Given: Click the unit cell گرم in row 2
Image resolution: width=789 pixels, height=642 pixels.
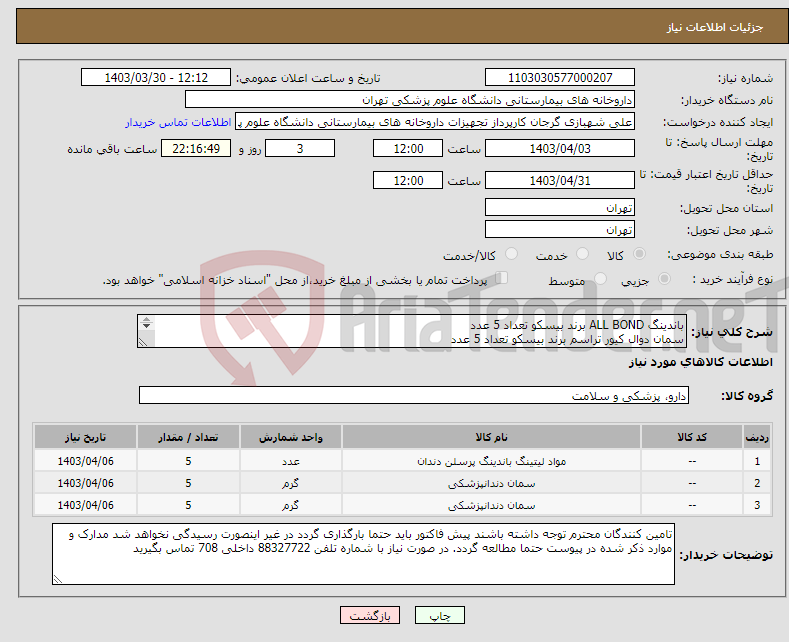Looking at the screenshot, I should point(291,484).
